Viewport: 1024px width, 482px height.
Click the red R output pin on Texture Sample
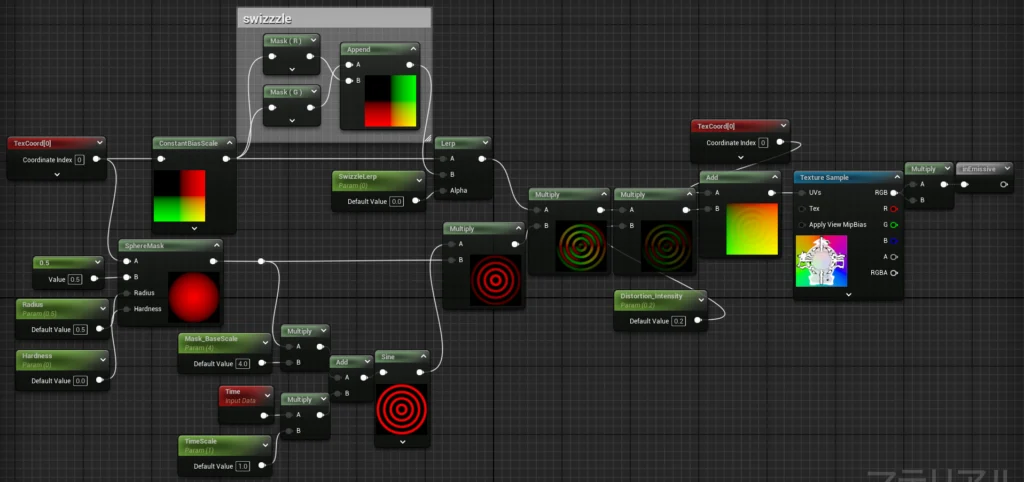894,208
